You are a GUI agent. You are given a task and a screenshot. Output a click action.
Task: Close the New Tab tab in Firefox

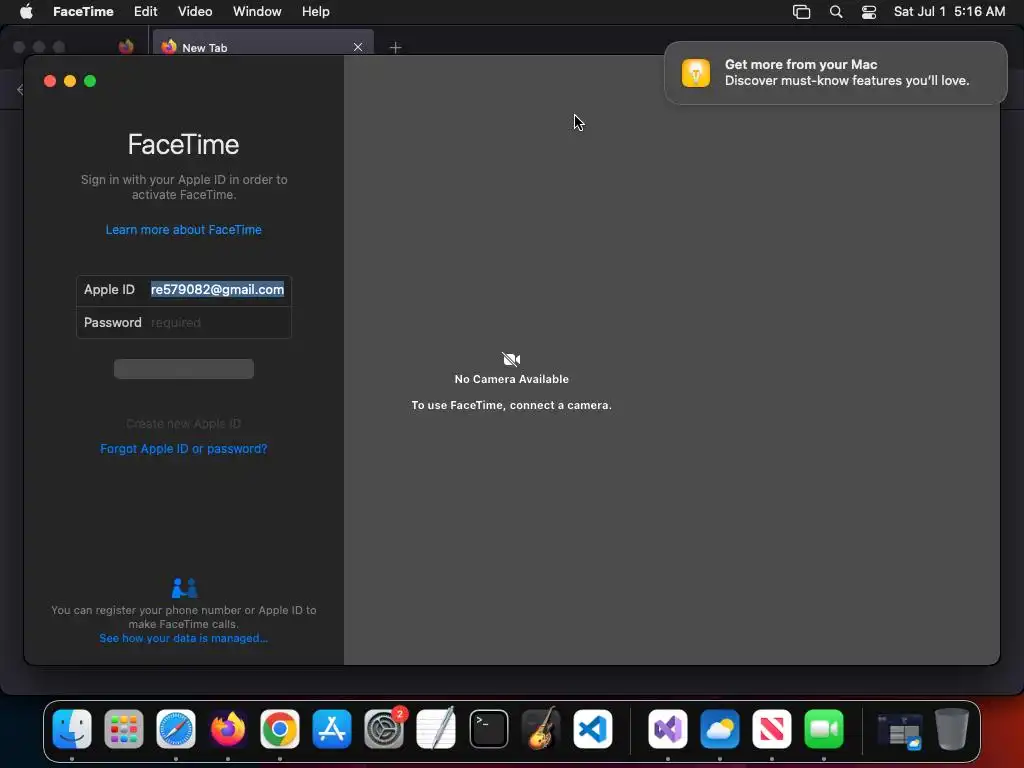click(358, 47)
